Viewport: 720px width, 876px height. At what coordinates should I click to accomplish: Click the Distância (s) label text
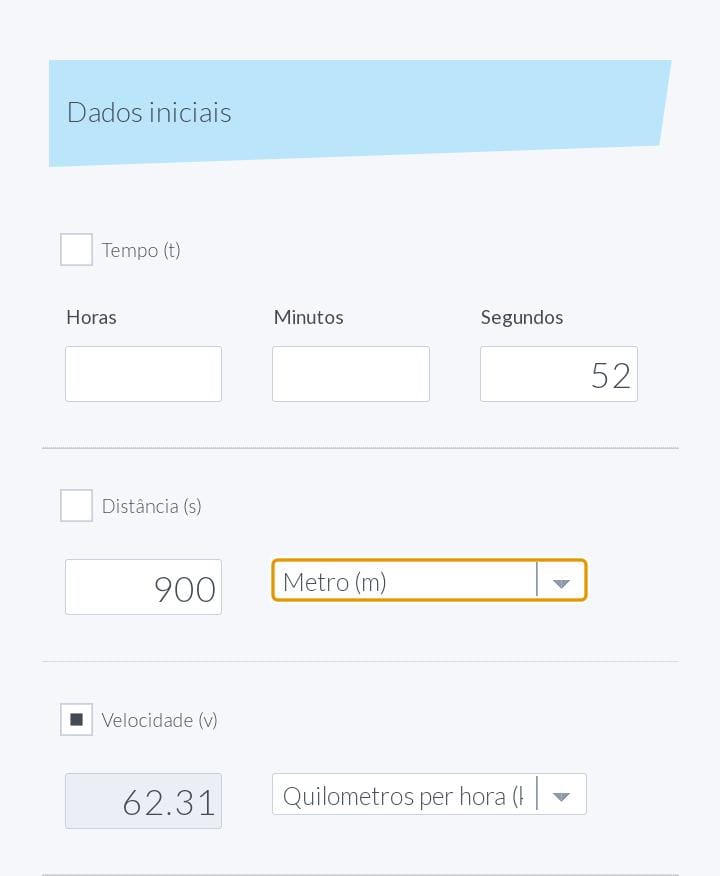click(152, 506)
